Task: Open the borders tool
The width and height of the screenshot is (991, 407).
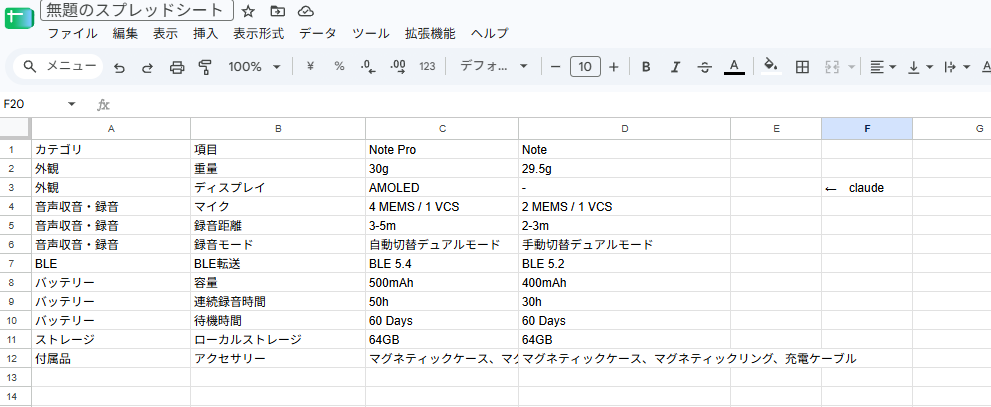Action: [802, 67]
